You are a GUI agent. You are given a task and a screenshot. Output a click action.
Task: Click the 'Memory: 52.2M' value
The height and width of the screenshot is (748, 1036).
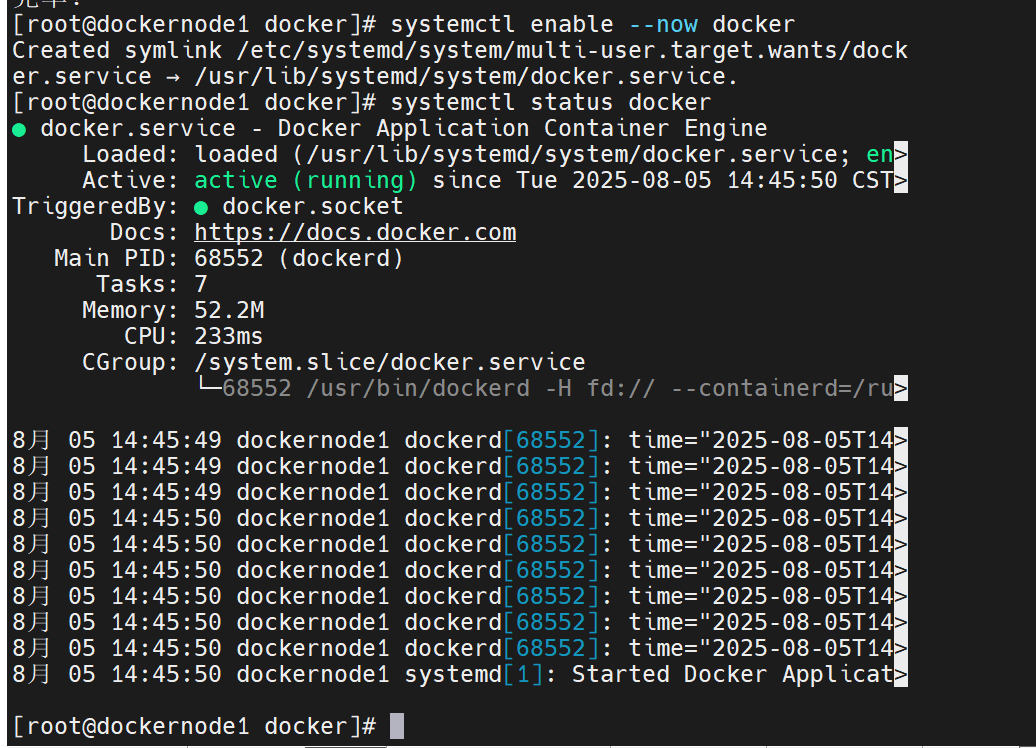point(229,310)
